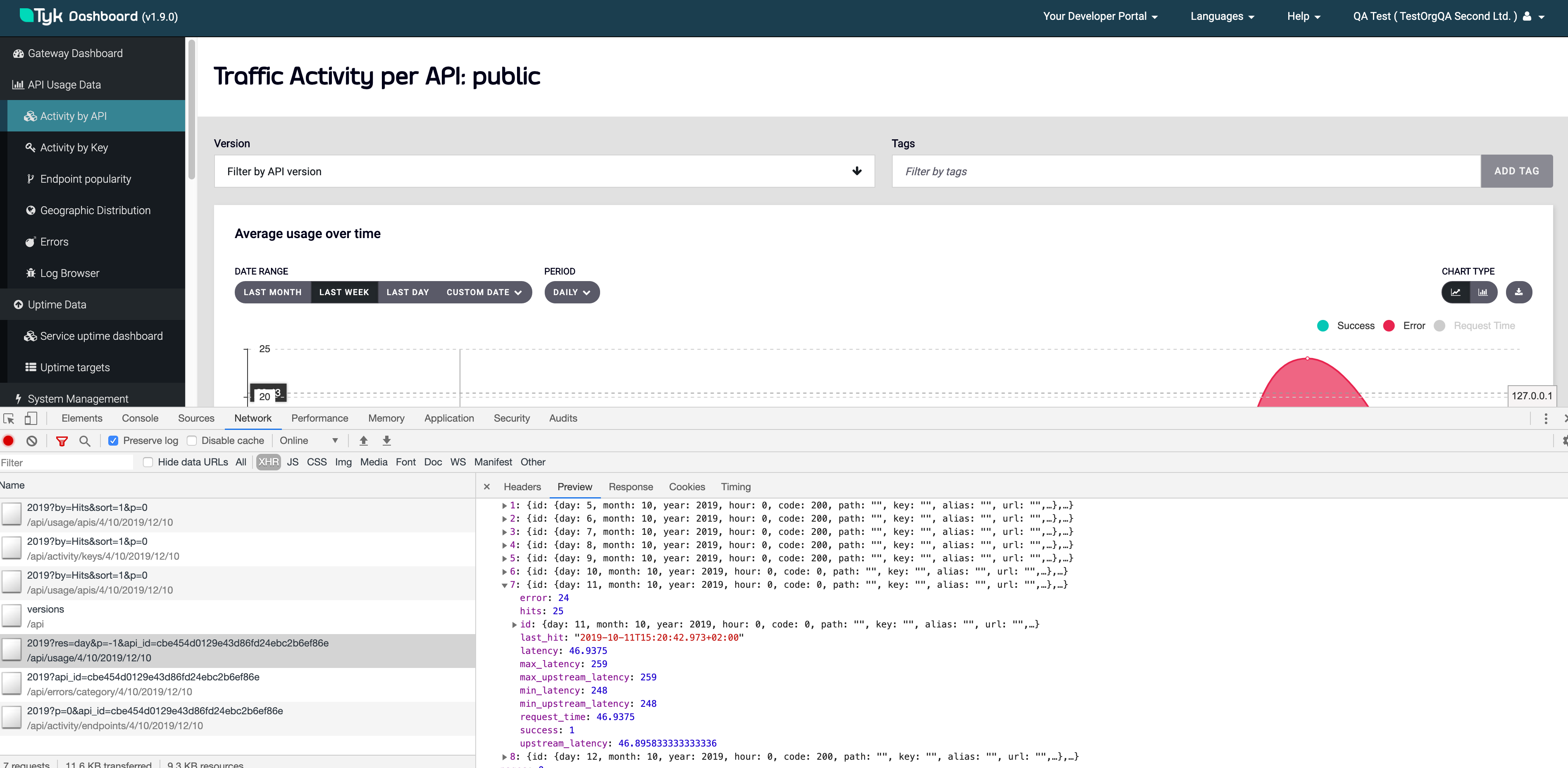Download the chart data export

pyautogui.click(x=1519, y=292)
